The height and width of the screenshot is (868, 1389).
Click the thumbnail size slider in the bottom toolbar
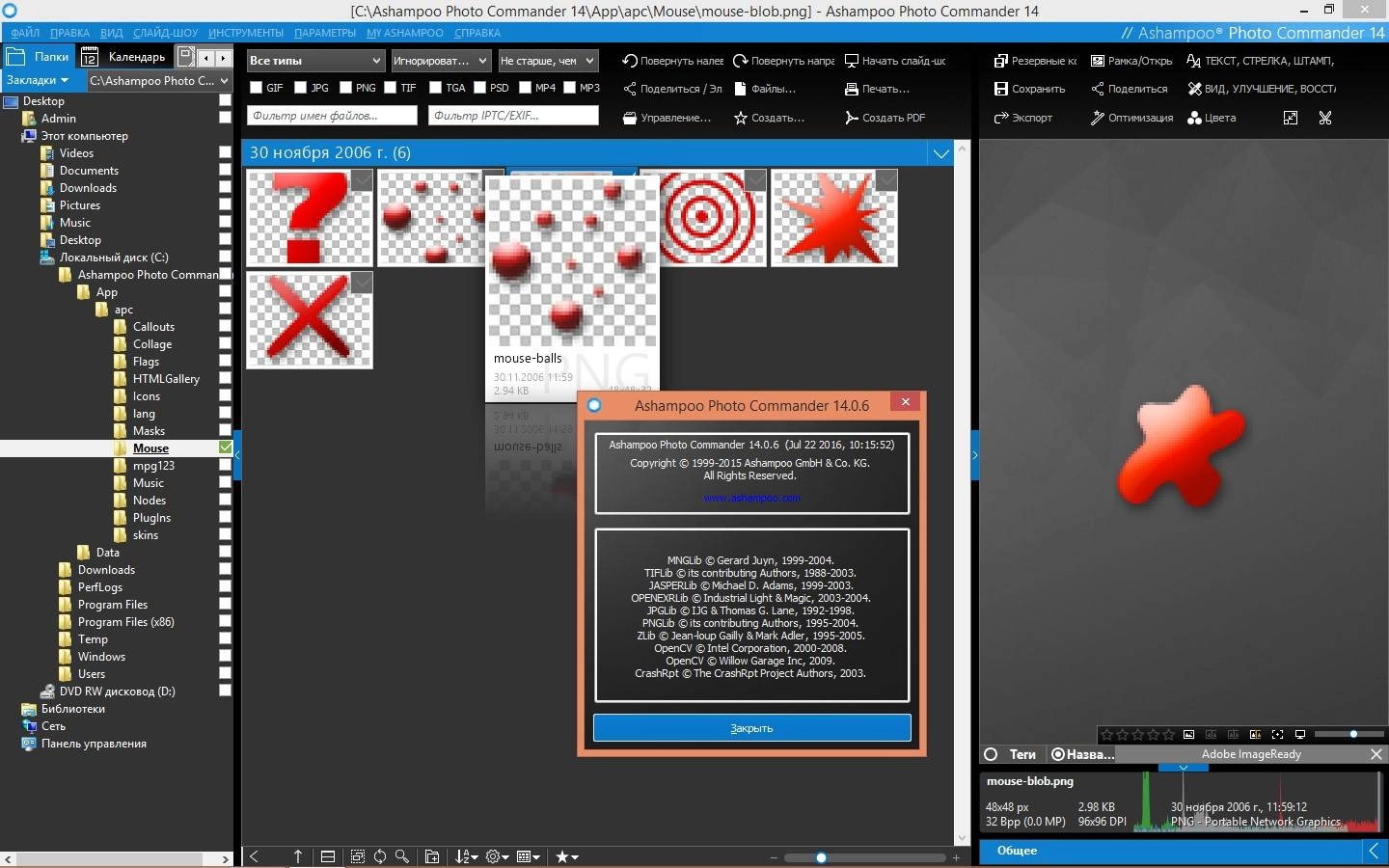pos(865,857)
